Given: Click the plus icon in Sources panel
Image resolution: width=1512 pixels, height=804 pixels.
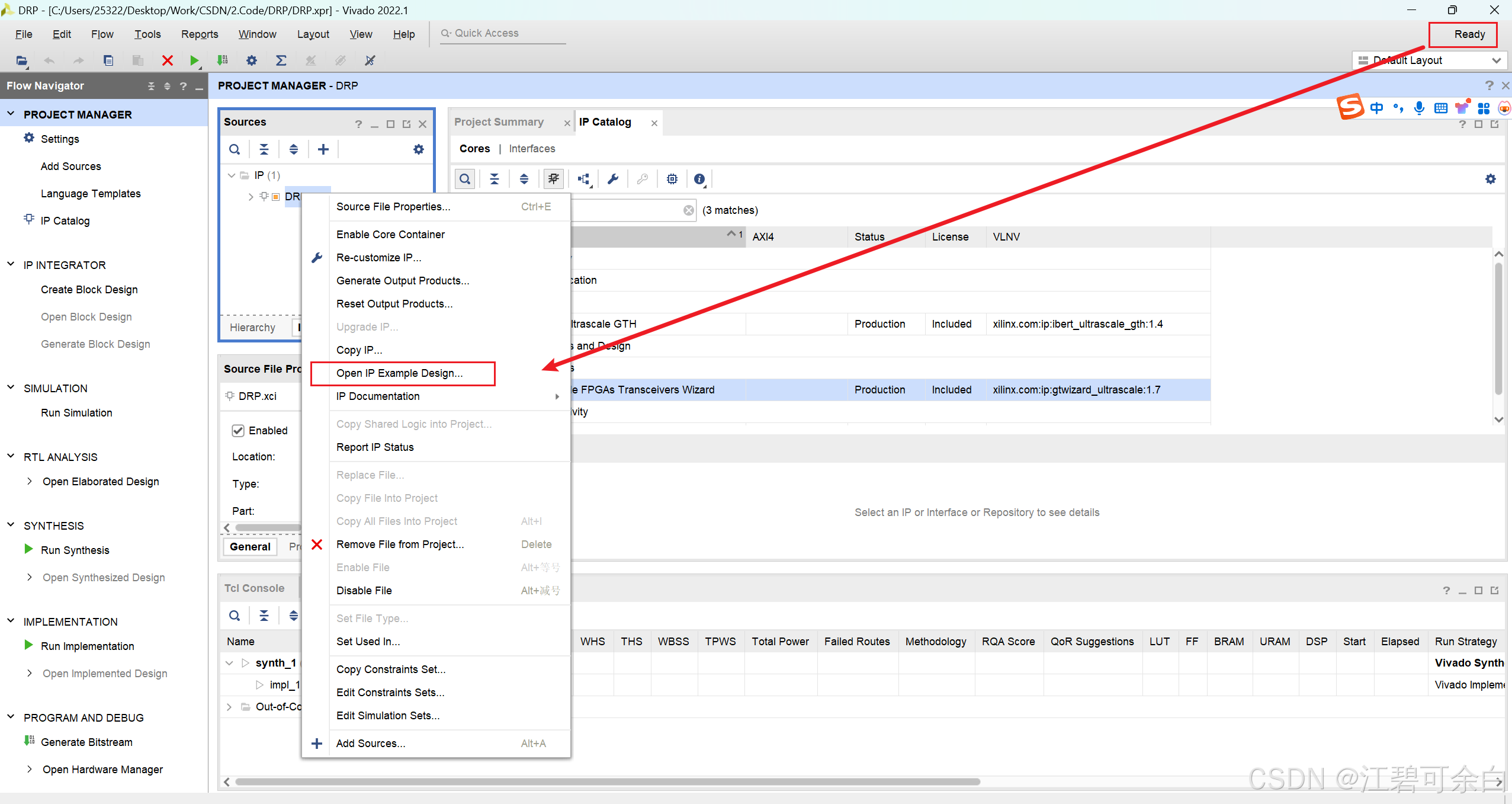Looking at the screenshot, I should (x=323, y=149).
